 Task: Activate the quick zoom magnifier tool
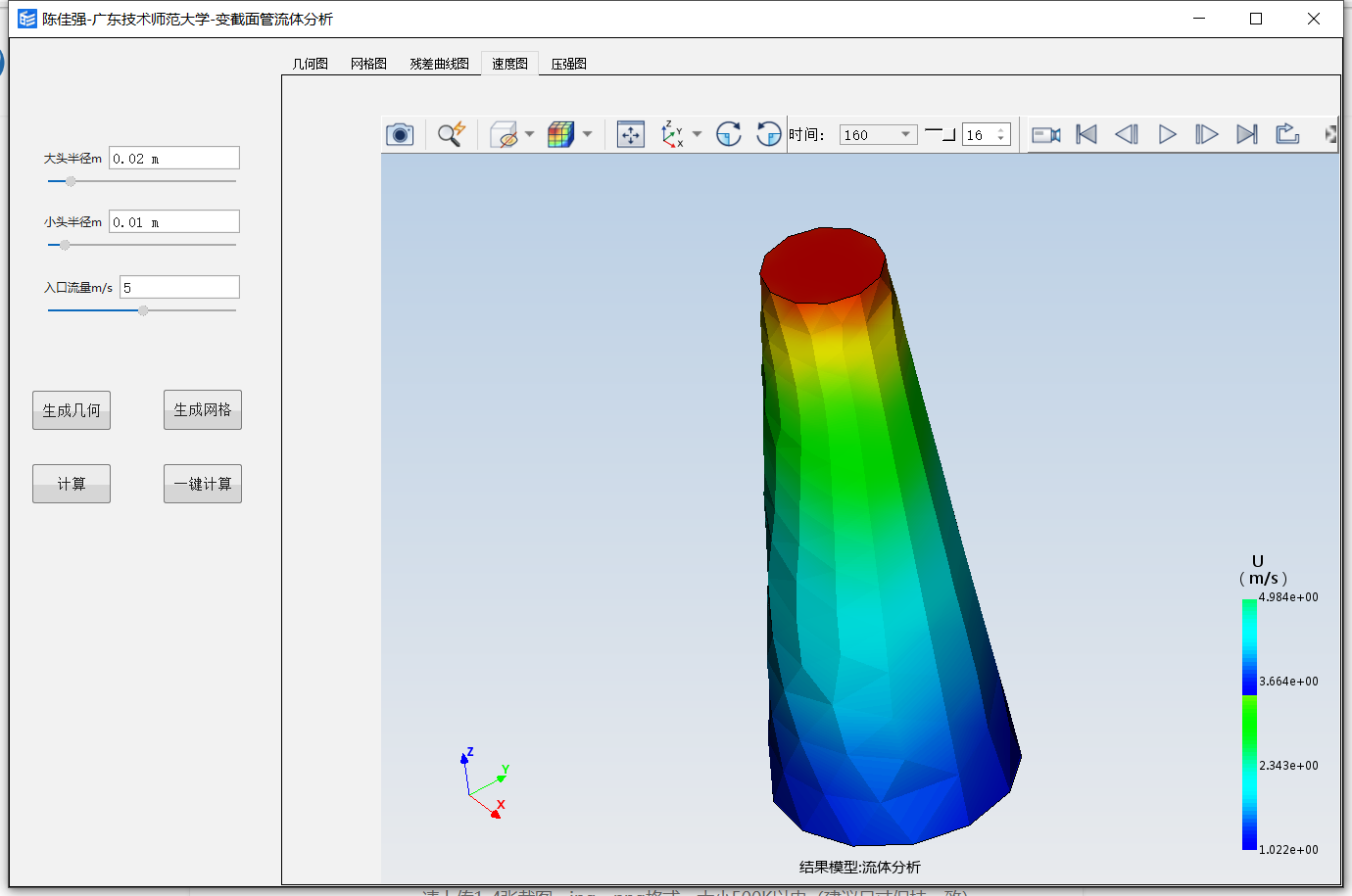pyautogui.click(x=451, y=134)
